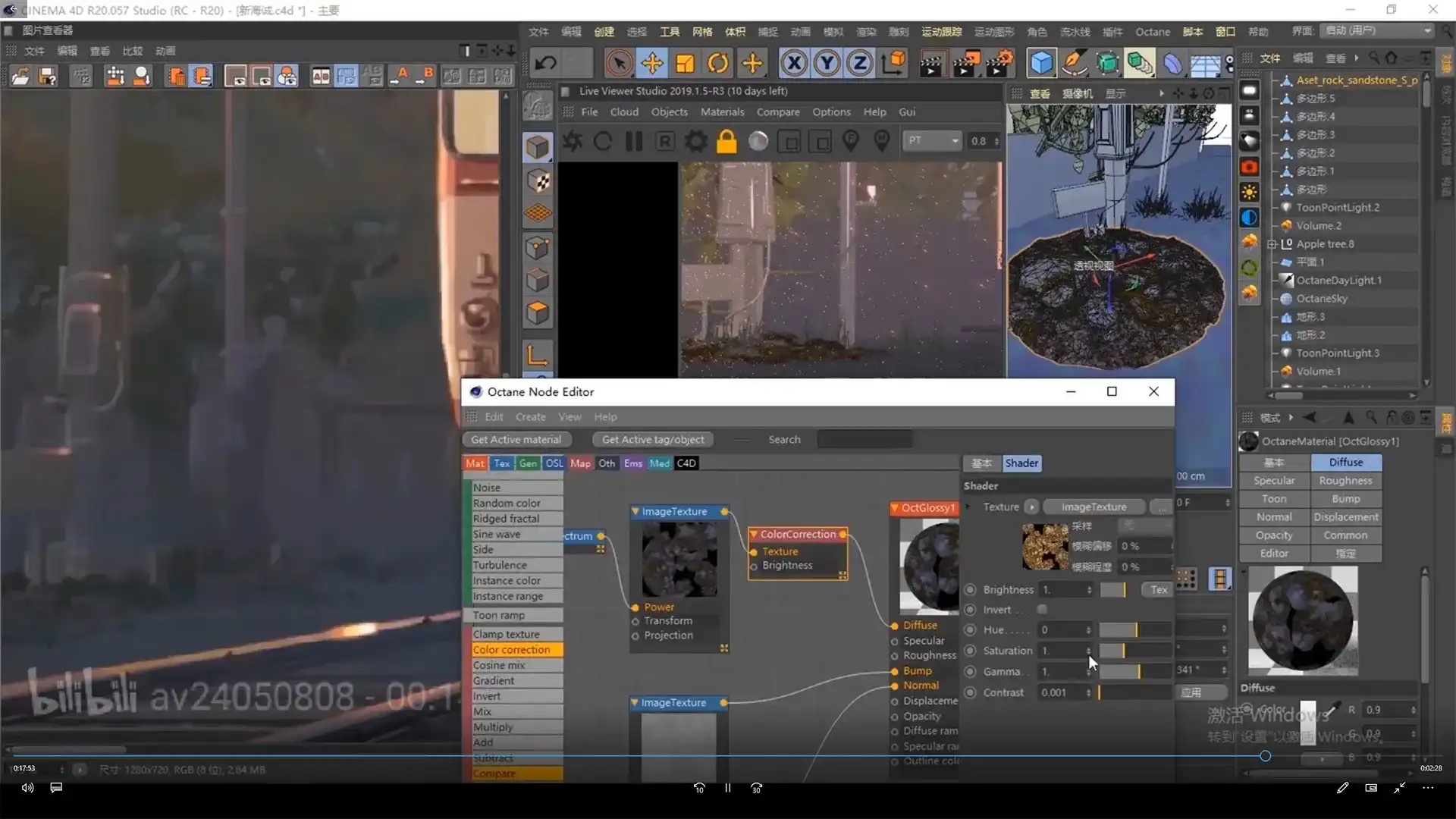Click the Undo arrow icon
The image size is (1456, 819).
click(x=545, y=64)
